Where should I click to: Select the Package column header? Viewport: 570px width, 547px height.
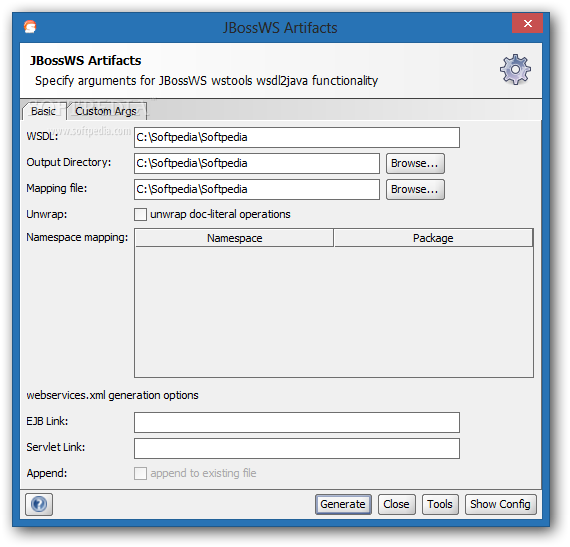pos(433,238)
